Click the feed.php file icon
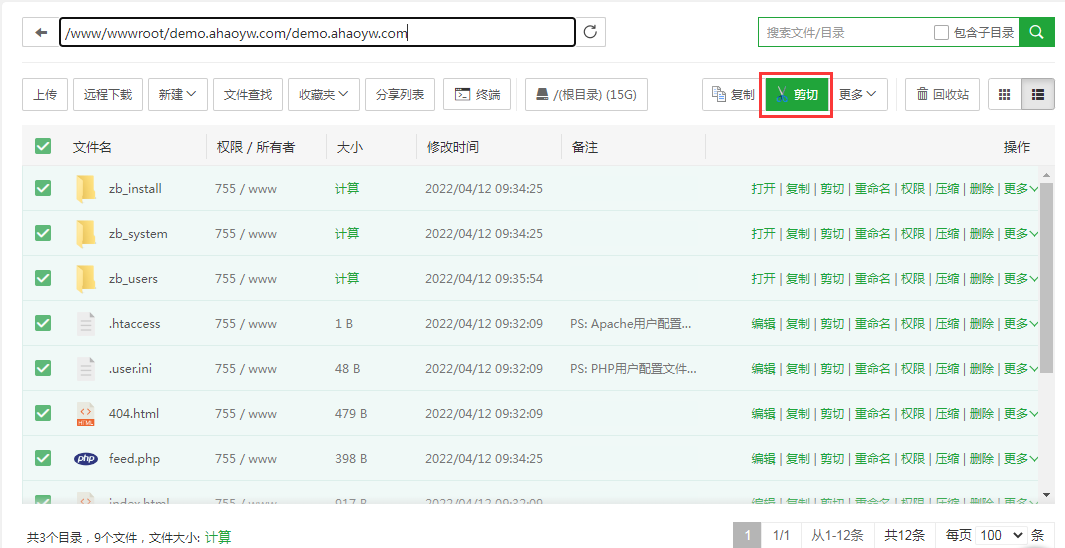This screenshot has width=1065, height=548. 86,459
